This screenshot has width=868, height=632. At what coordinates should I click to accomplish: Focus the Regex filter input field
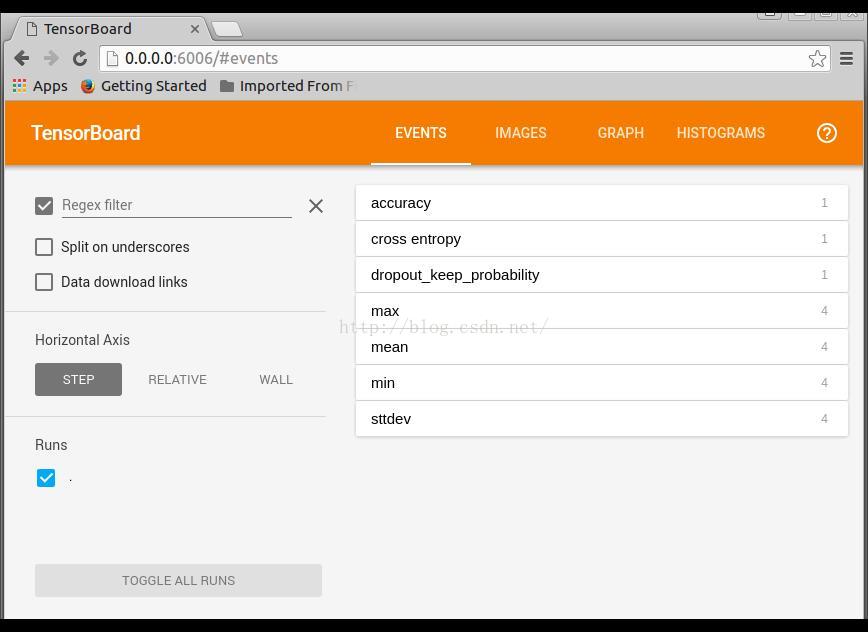click(x=177, y=205)
